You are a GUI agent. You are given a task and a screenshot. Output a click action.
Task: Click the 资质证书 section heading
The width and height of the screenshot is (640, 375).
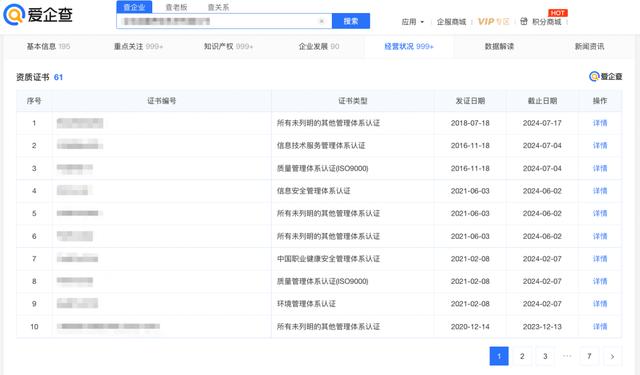(x=33, y=77)
